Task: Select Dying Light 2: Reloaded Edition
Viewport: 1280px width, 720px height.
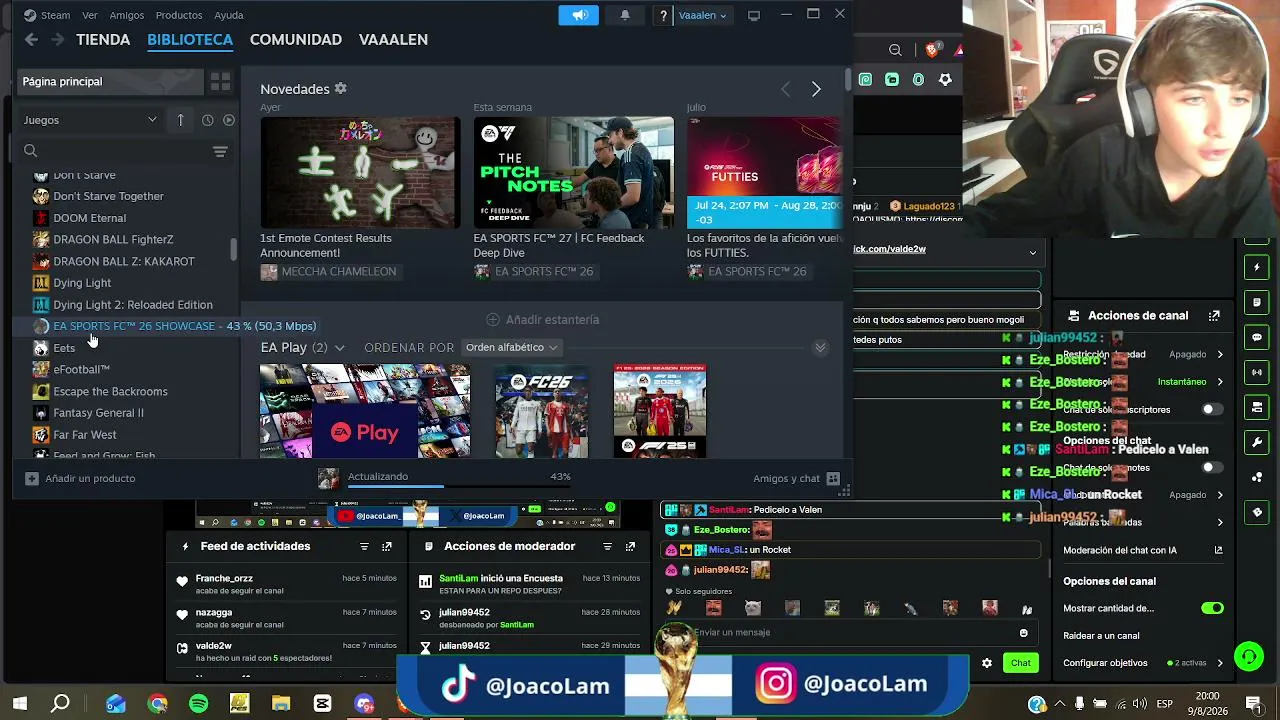Action: (x=132, y=305)
